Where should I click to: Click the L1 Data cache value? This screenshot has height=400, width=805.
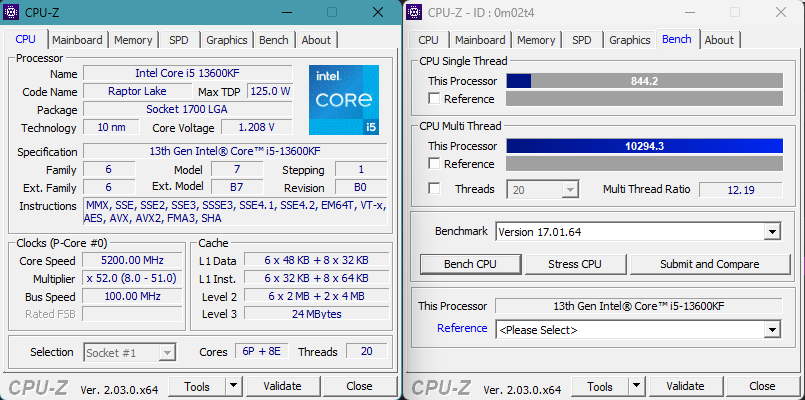click(x=316, y=260)
